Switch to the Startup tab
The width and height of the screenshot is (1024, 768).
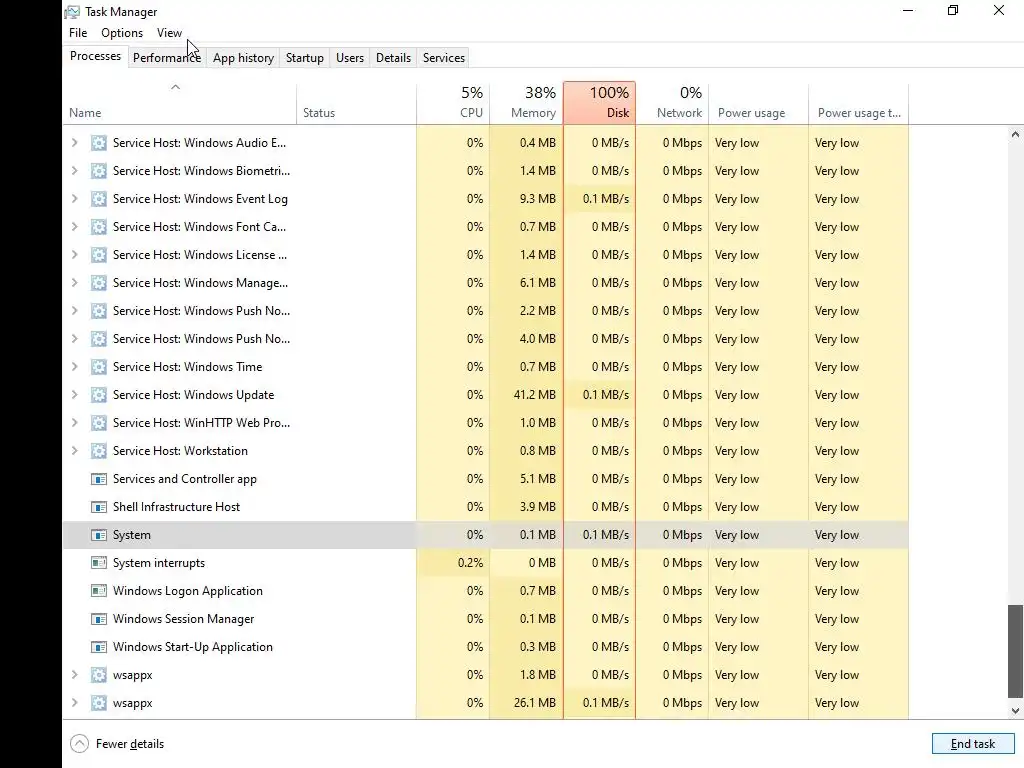pos(304,57)
